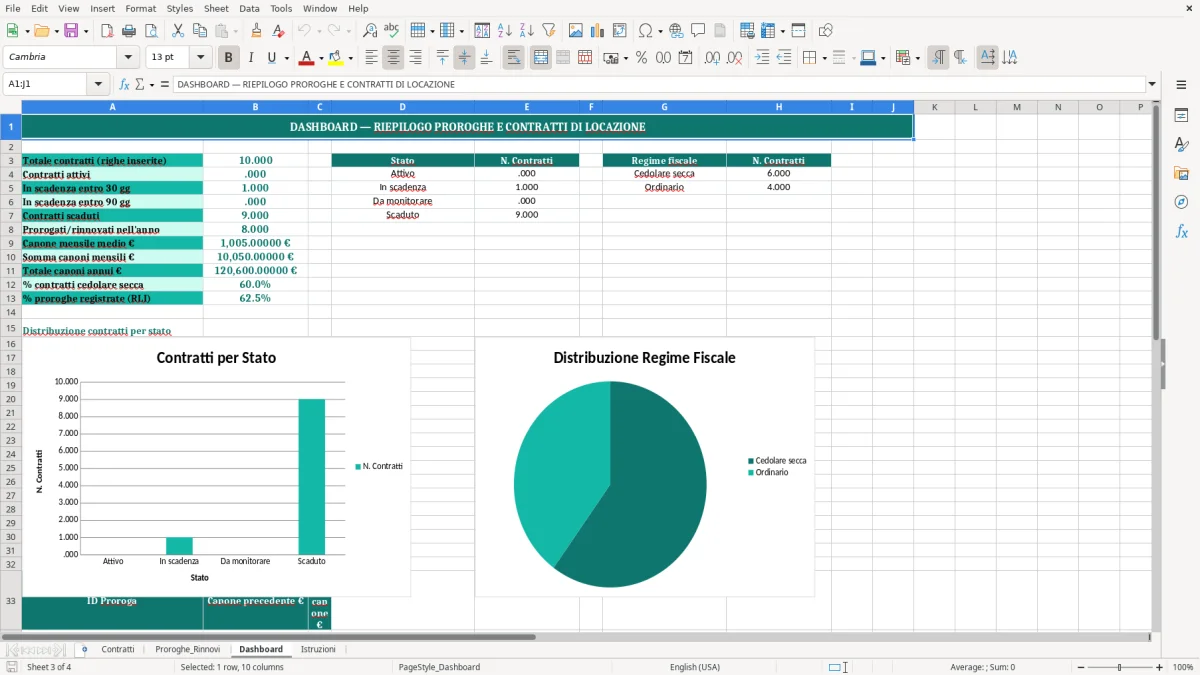Insert a comment
The image size is (1200, 675).
point(698,31)
